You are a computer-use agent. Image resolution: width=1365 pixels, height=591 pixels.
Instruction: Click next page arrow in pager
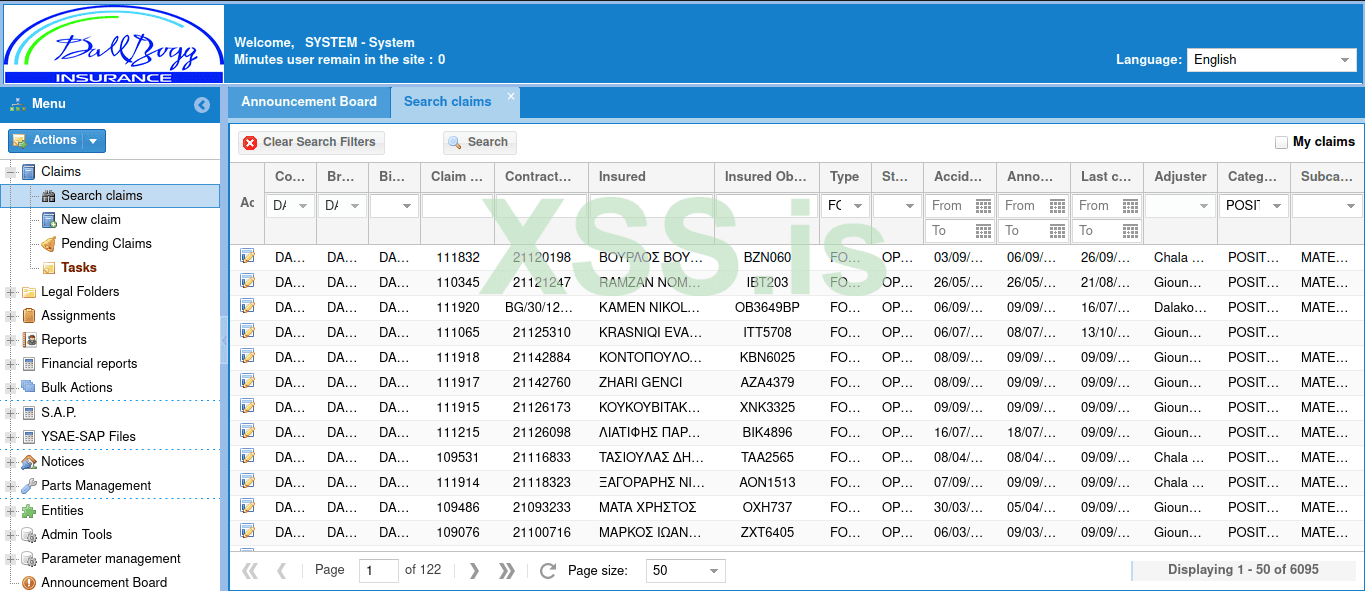pyautogui.click(x=474, y=571)
